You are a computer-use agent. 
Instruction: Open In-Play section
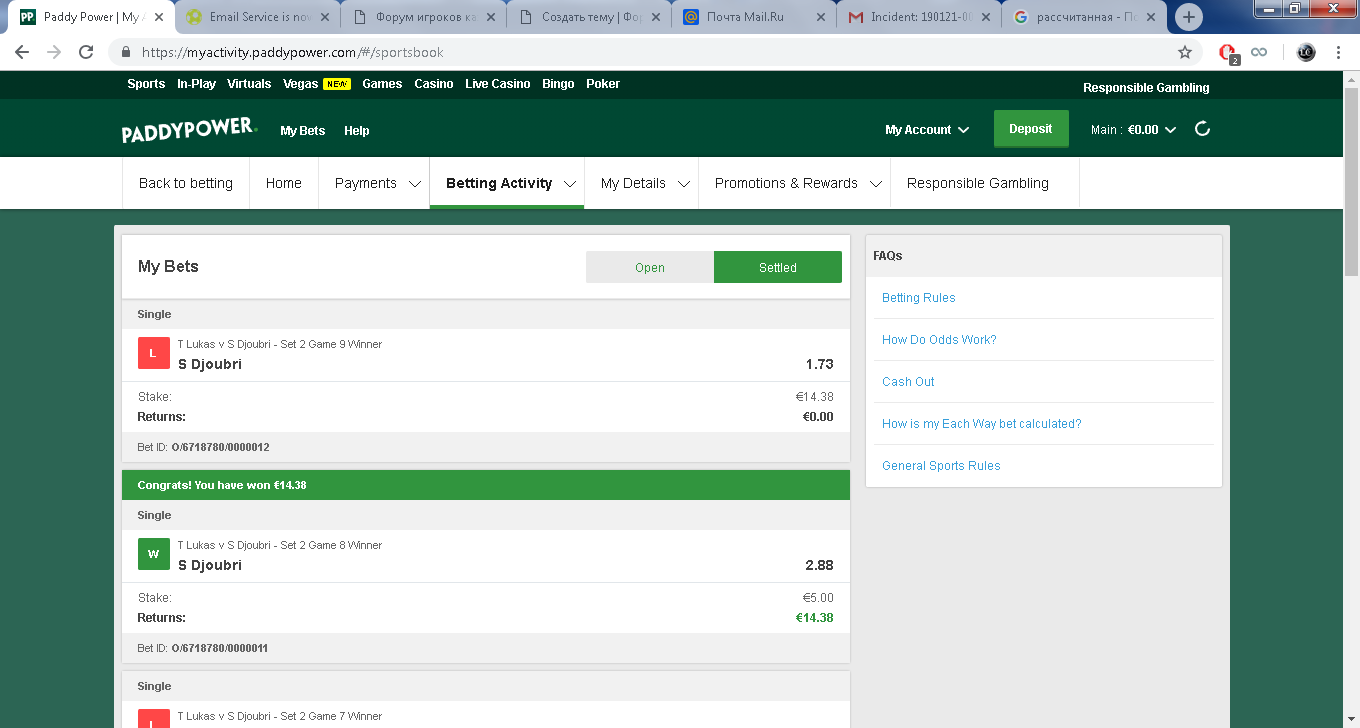pyautogui.click(x=196, y=84)
